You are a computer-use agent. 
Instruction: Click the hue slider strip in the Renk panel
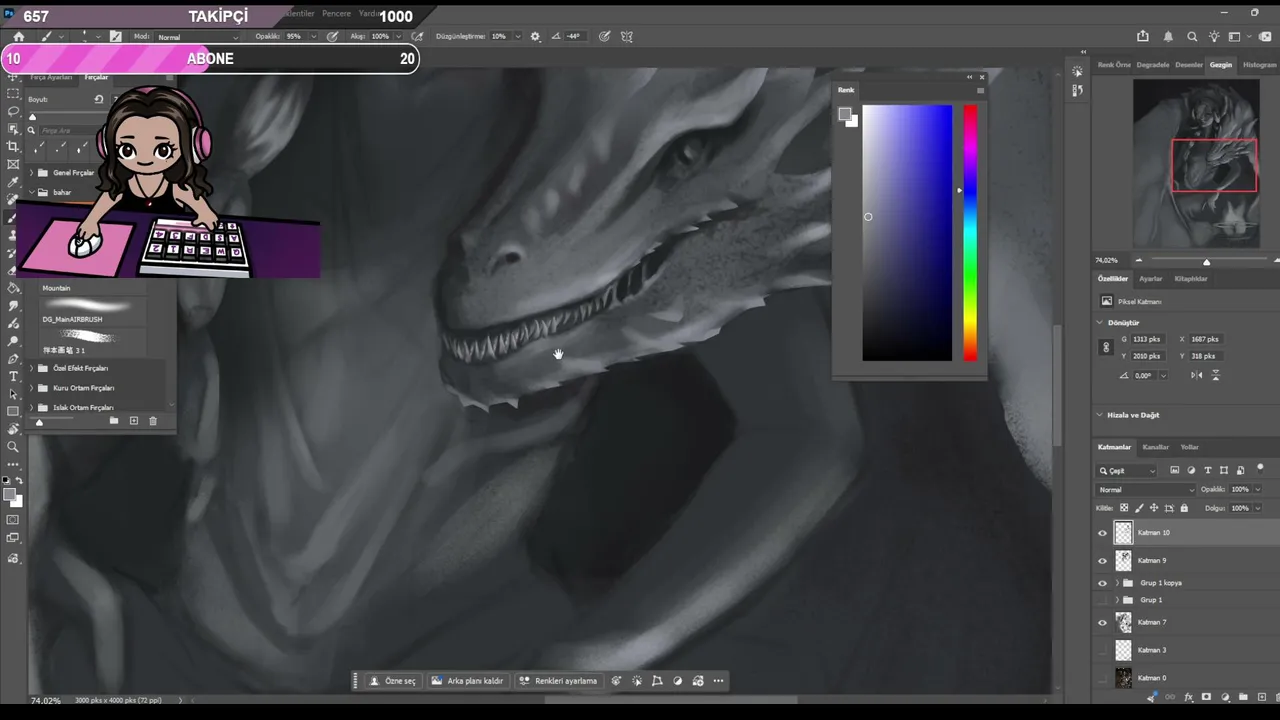pyautogui.click(x=970, y=232)
